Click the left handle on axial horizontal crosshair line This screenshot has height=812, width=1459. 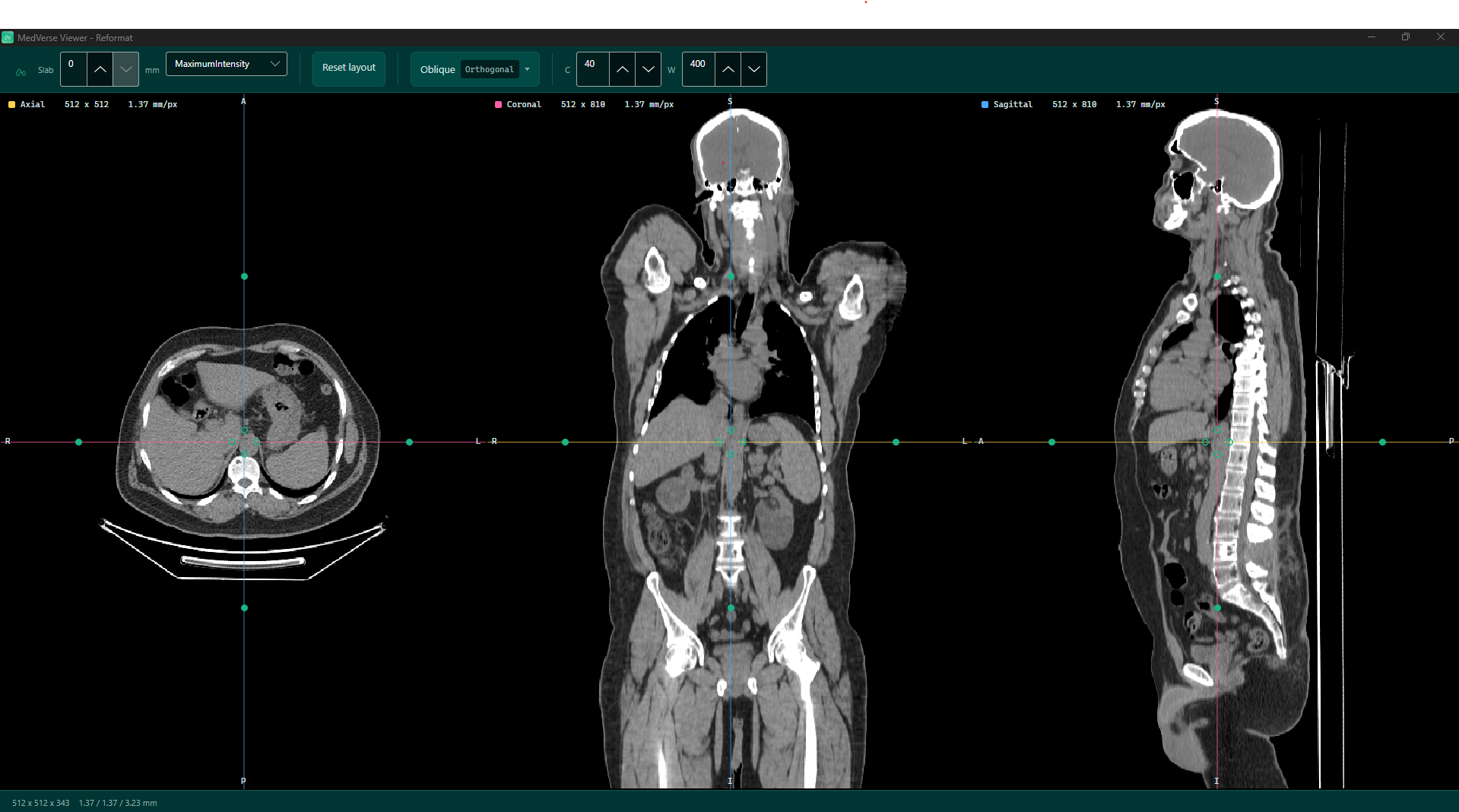tap(79, 442)
